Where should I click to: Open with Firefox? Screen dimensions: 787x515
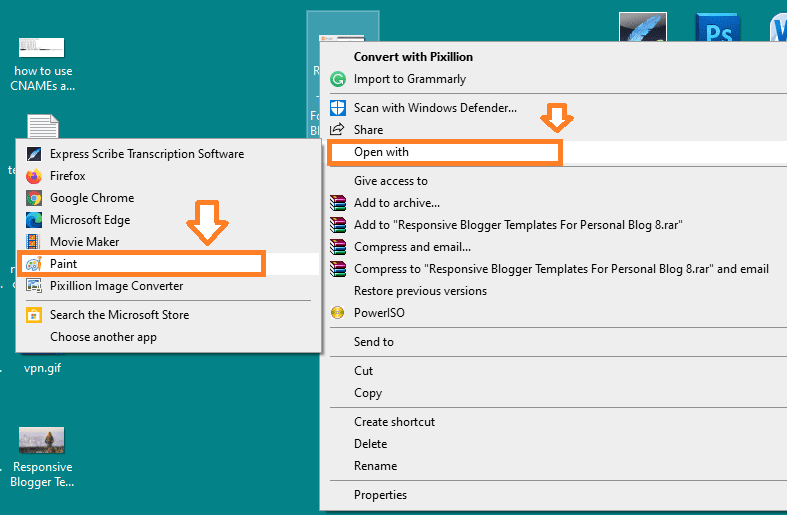pos(169,176)
